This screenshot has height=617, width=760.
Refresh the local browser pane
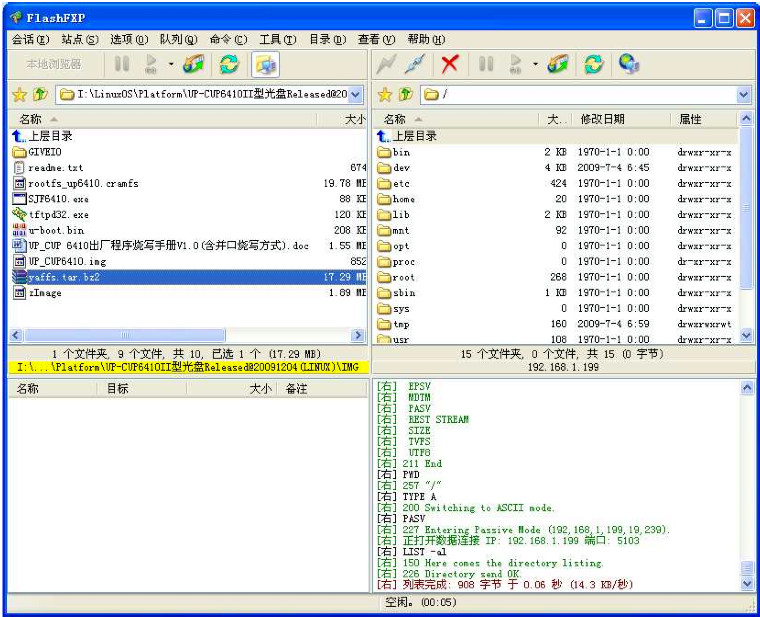pyautogui.click(x=229, y=63)
